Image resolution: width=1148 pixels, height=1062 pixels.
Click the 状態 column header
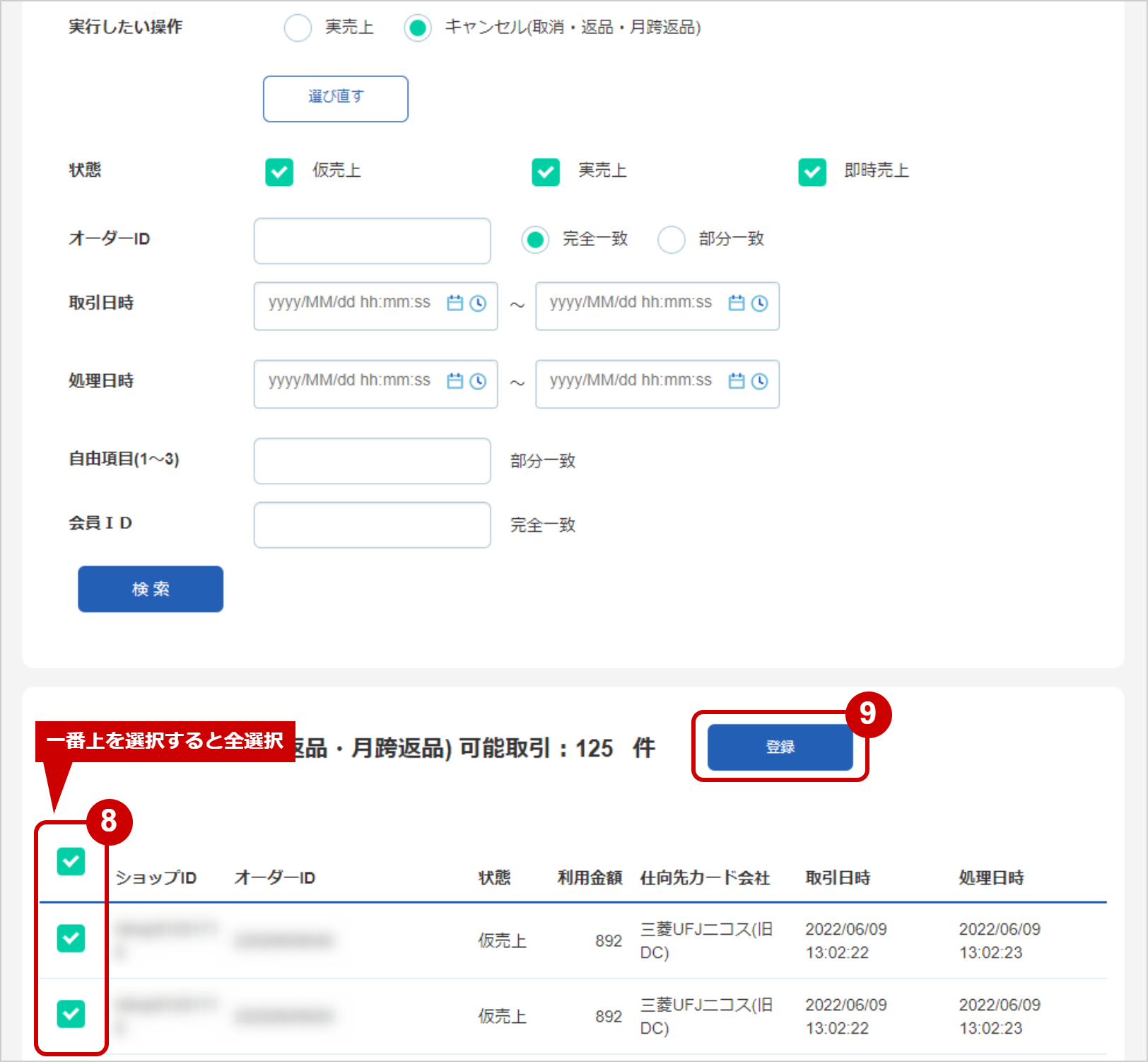(494, 877)
